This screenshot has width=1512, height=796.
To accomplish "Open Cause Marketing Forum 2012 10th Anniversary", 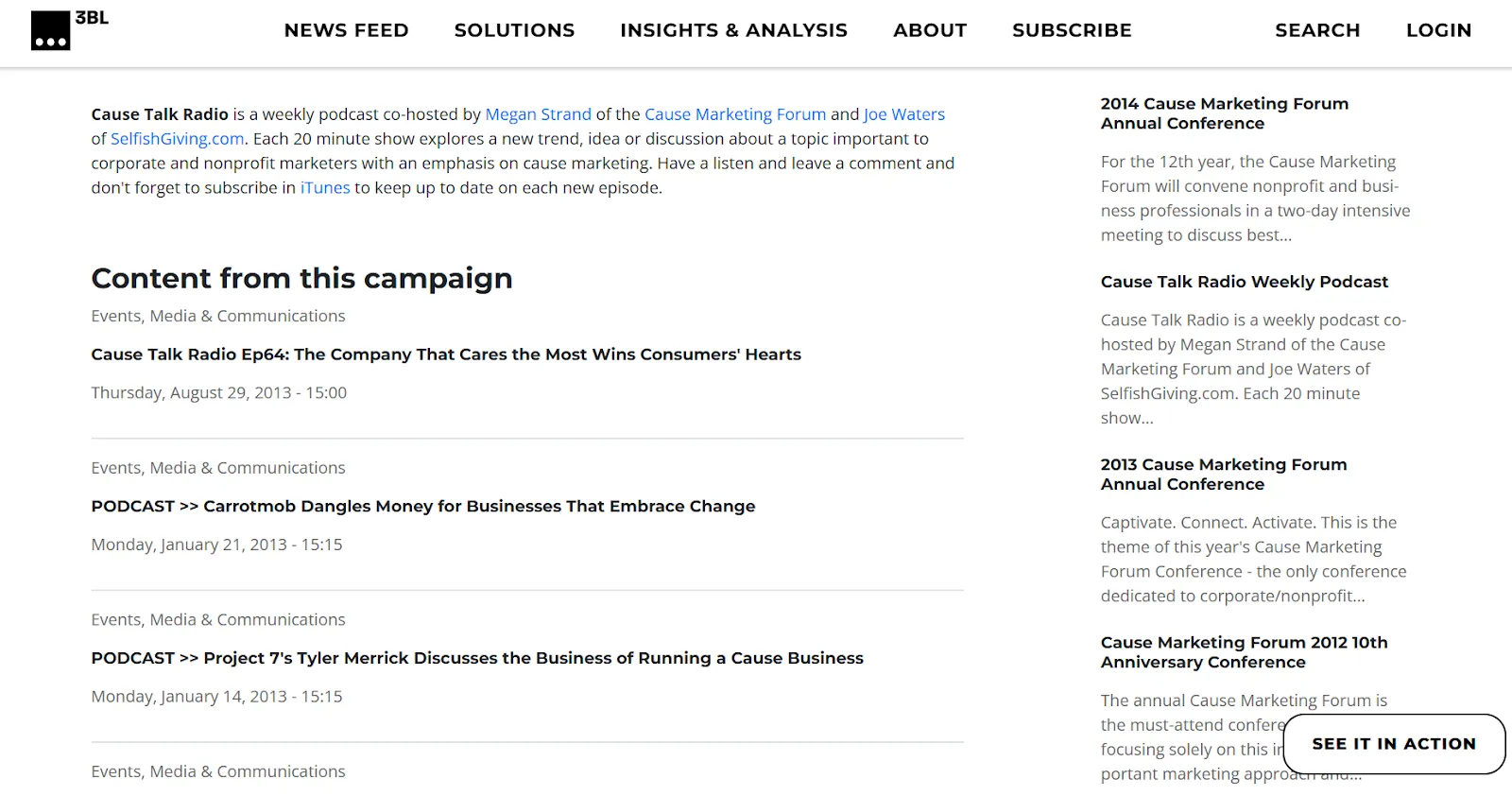I will coord(1244,652).
